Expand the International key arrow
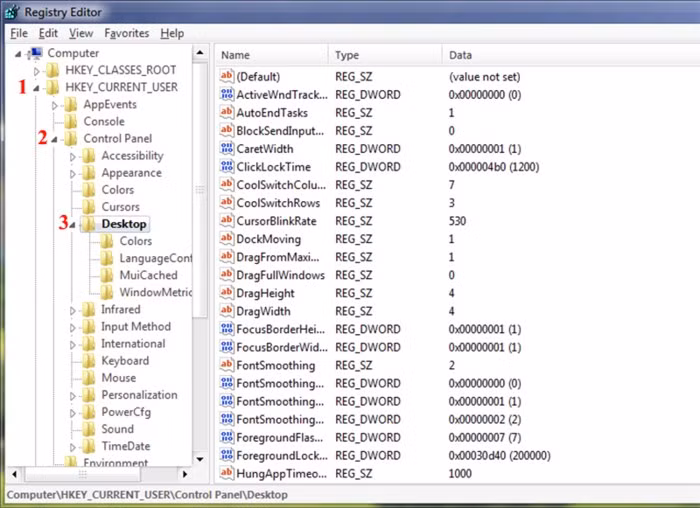This screenshot has height=508, width=700. click(x=73, y=343)
